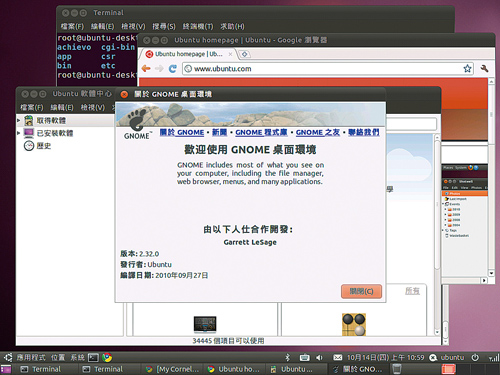
Task: Follow the 關於 GNOME link
Action: pyautogui.click(x=182, y=132)
